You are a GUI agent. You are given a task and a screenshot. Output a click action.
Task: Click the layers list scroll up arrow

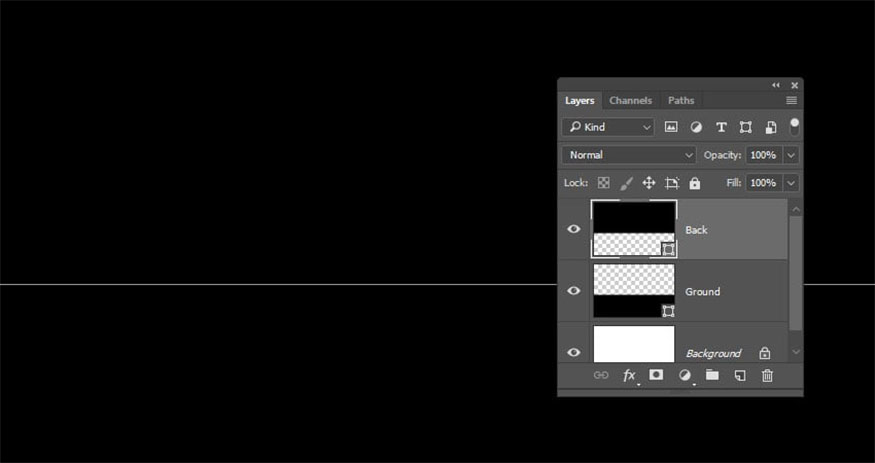[796, 209]
